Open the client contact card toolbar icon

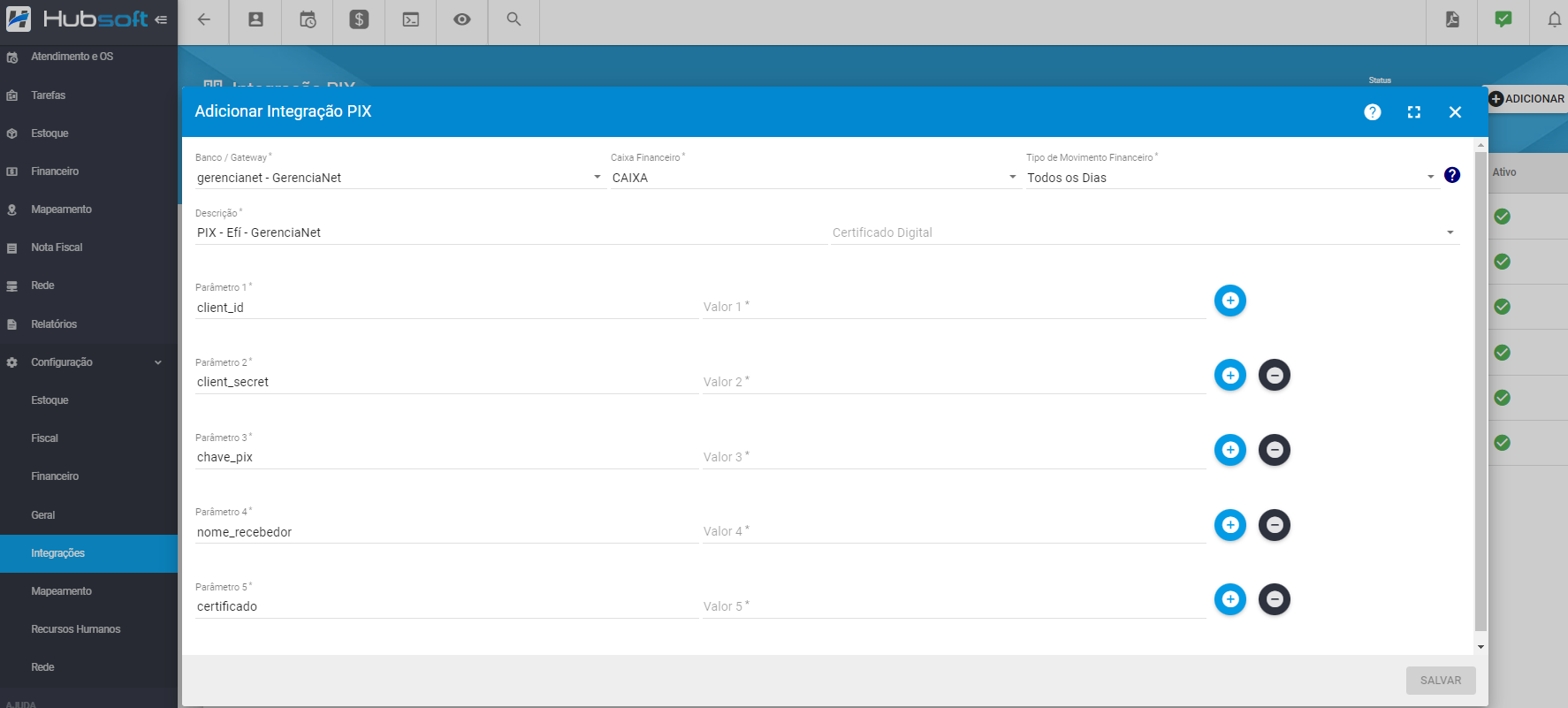coord(255,19)
